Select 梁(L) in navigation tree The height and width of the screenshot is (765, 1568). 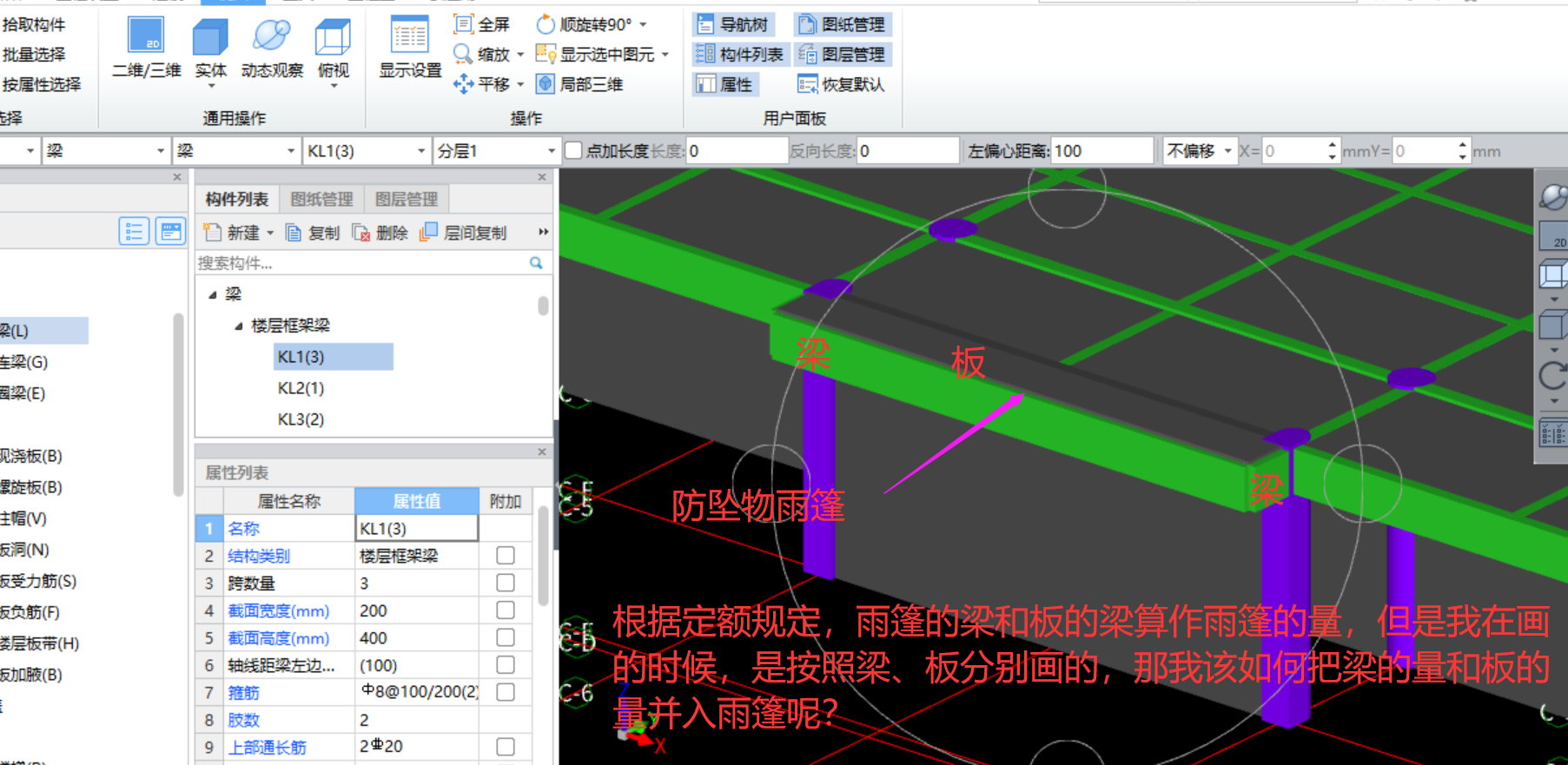[43, 331]
